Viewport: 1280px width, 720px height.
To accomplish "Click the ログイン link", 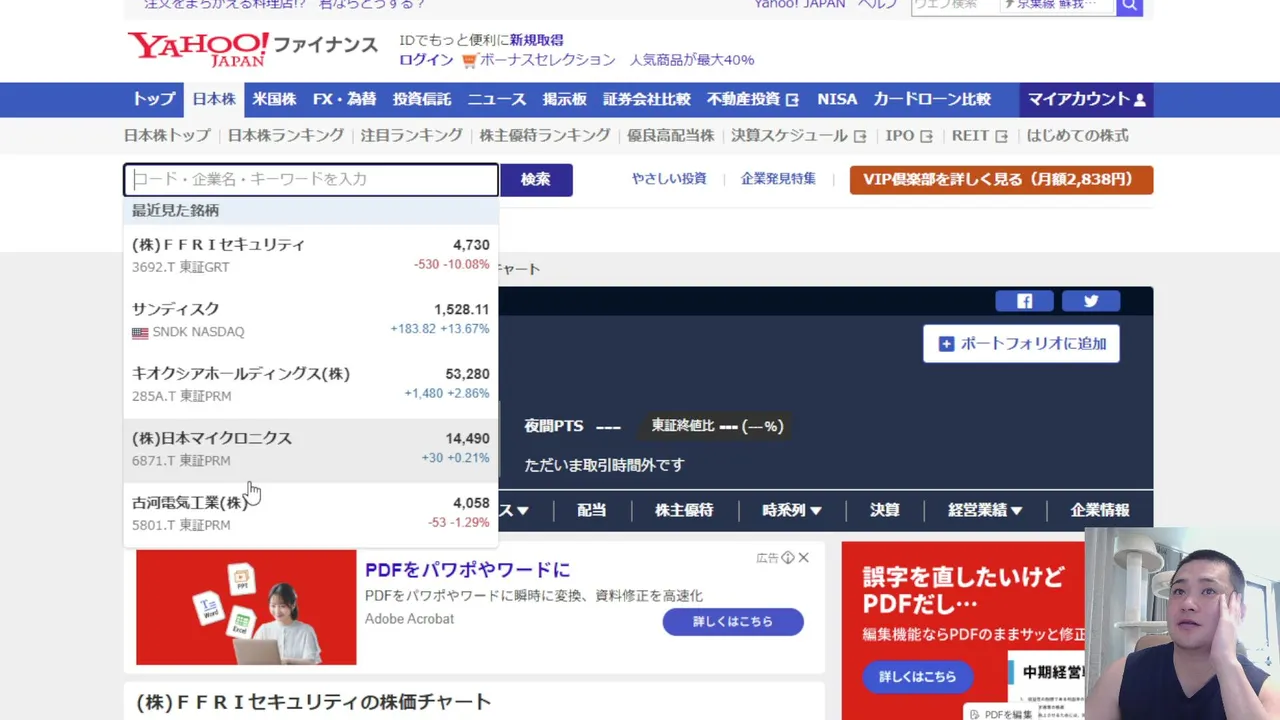I will coord(426,60).
